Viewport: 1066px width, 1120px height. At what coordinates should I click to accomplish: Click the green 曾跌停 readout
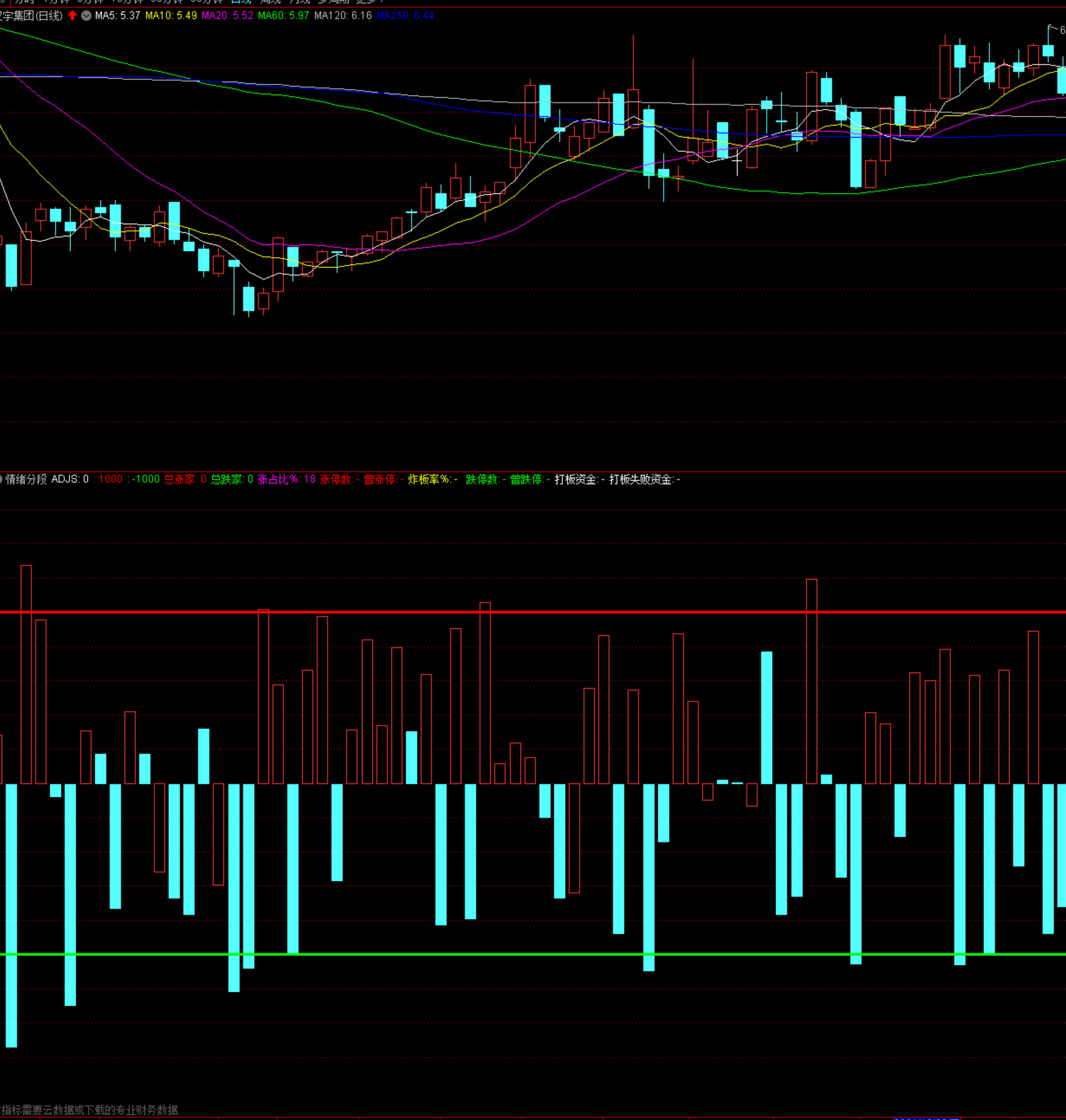pos(530,479)
